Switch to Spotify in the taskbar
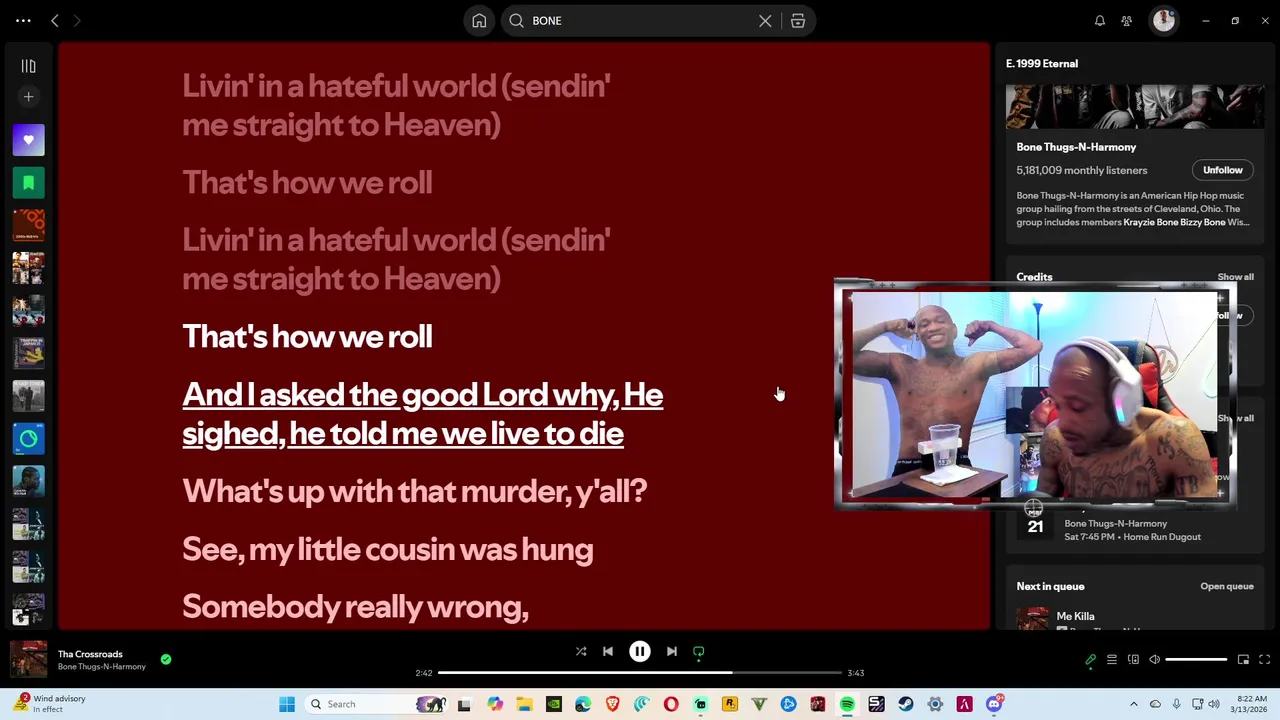This screenshot has width=1280, height=720. pos(847,704)
